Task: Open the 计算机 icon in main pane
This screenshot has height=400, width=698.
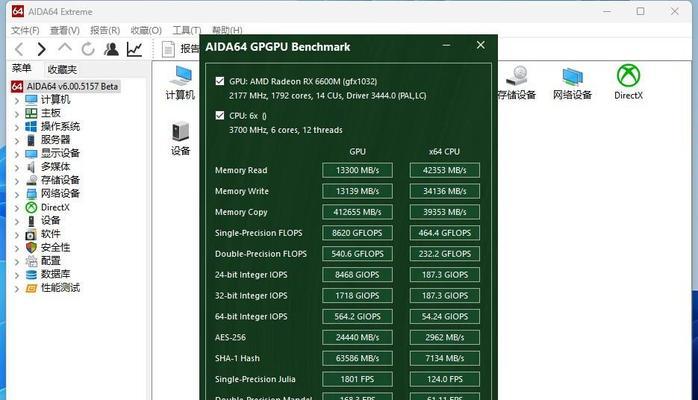Action: [x=180, y=83]
